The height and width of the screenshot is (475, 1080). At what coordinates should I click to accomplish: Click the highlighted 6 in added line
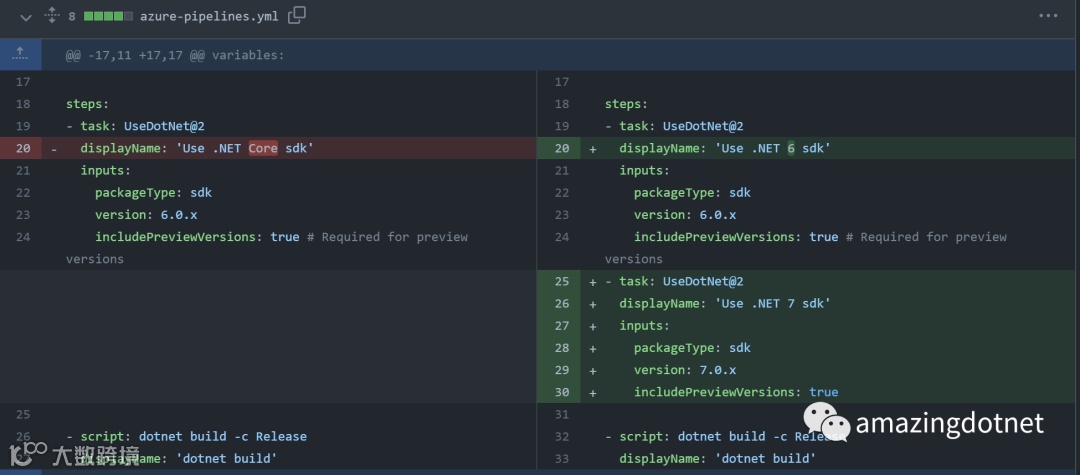pyautogui.click(x=791, y=148)
